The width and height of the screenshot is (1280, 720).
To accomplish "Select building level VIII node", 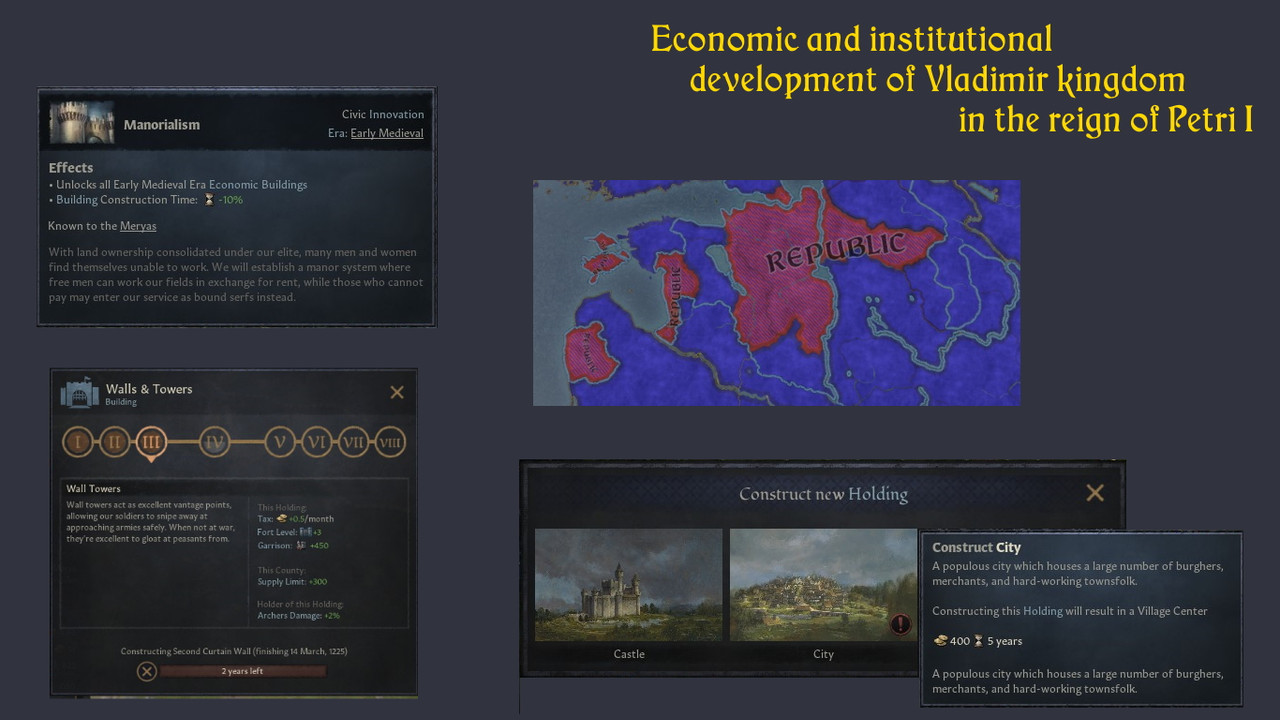I will click(389, 441).
